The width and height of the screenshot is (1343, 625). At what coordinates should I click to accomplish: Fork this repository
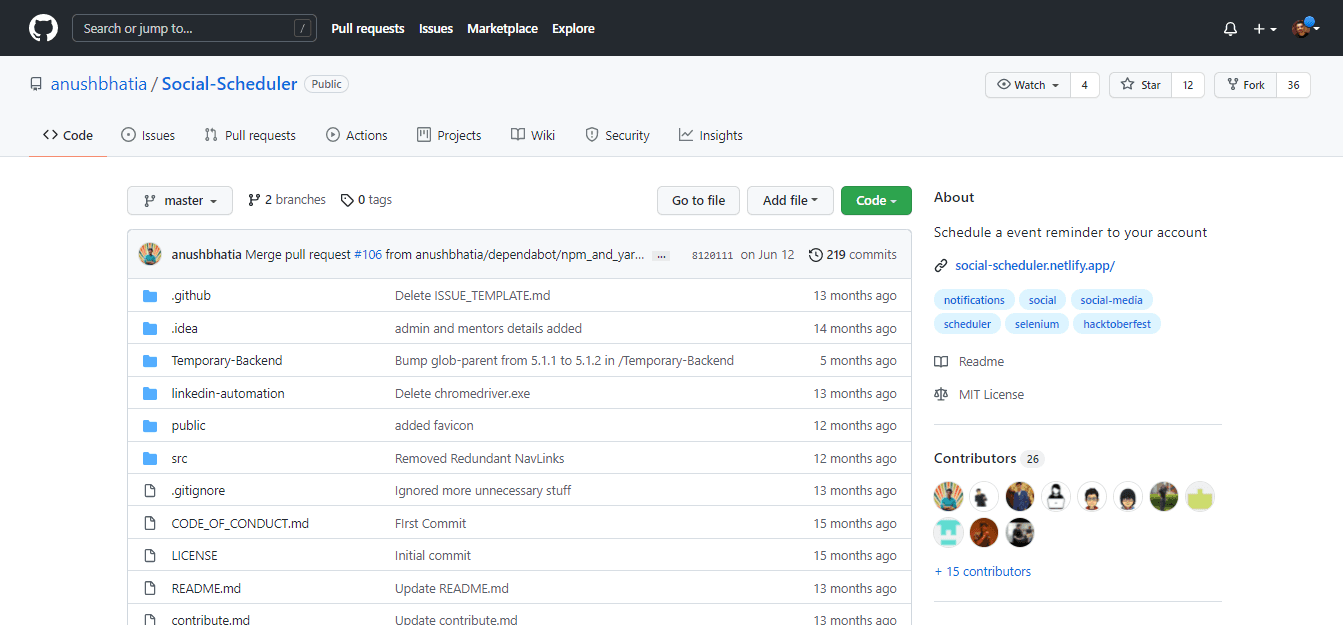[x=1246, y=85]
